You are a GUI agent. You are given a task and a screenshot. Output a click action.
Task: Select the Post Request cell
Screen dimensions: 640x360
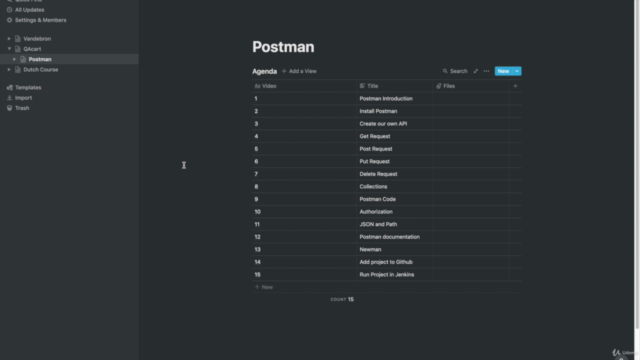tap(395, 149)
